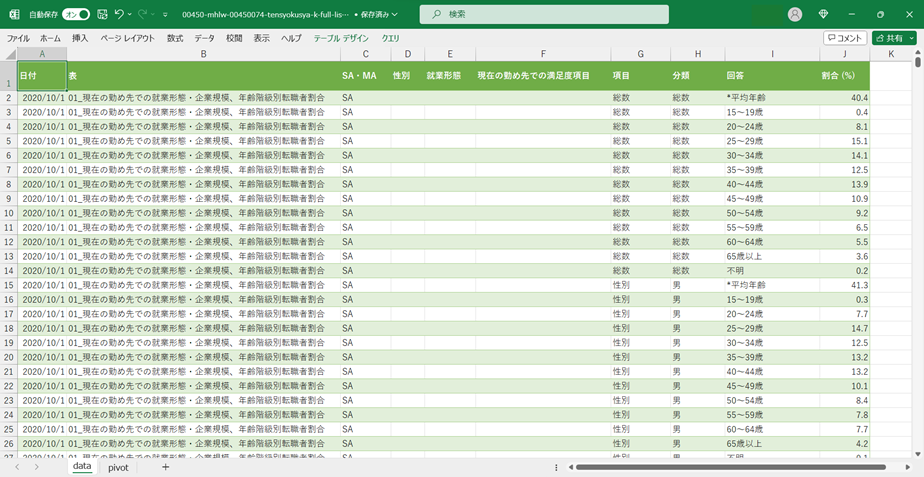Click the Undo arrow icon

click(x=119, y=15)
